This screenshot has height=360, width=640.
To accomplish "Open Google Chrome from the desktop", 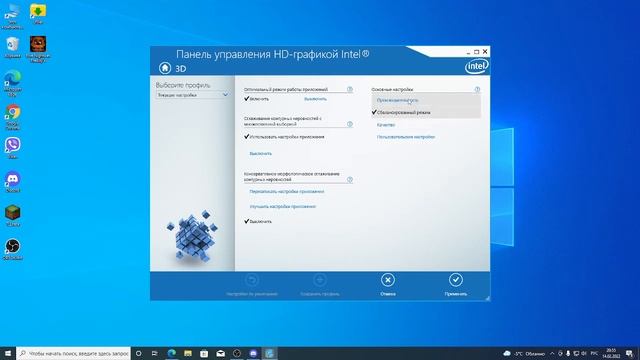I will (13, 117).
